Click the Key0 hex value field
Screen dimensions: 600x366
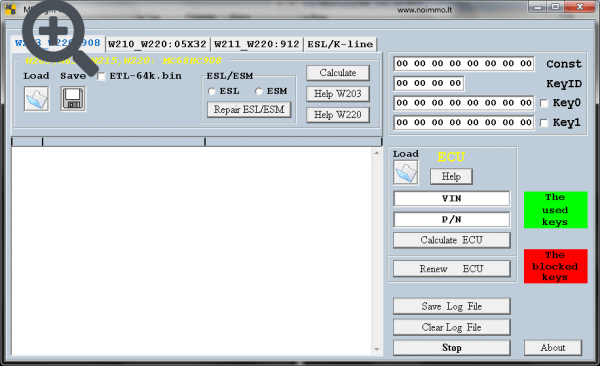click(x=464, y=103)
